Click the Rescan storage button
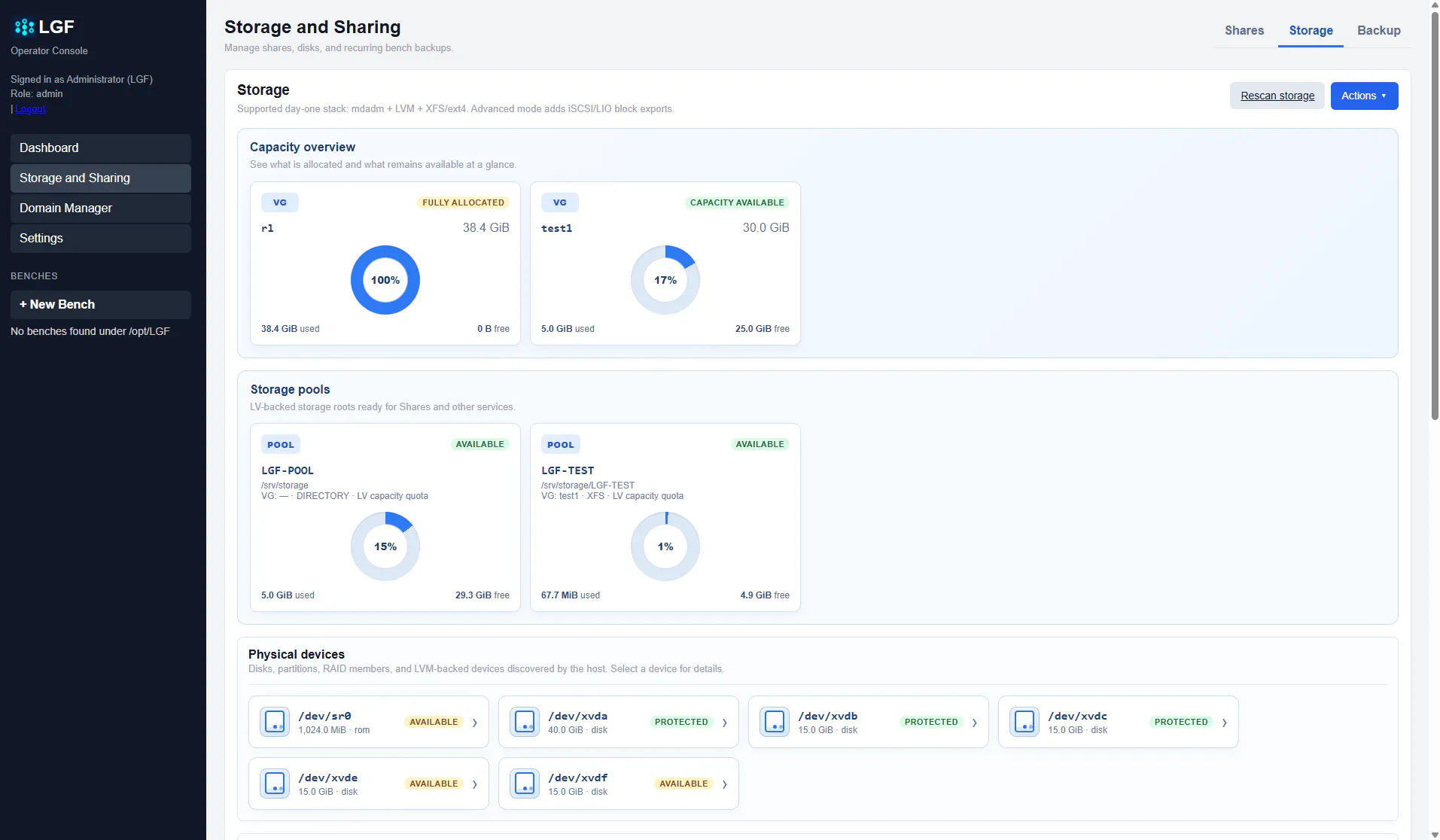This screenshot has height=840, width=1440. coord(1277,96)
